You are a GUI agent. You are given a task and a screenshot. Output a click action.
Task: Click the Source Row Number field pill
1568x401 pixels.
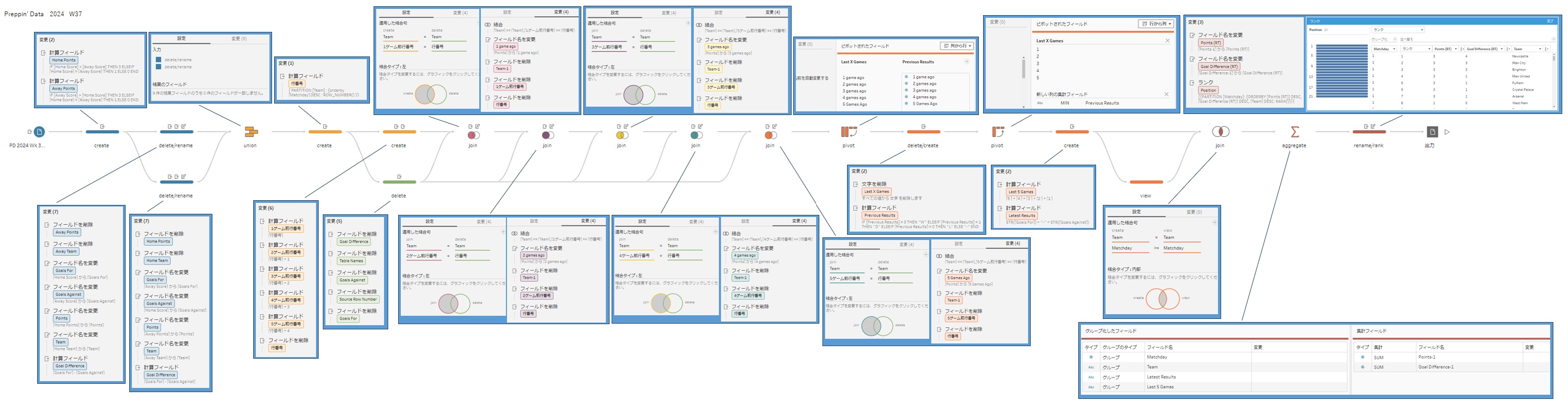(x=358, y=300)
